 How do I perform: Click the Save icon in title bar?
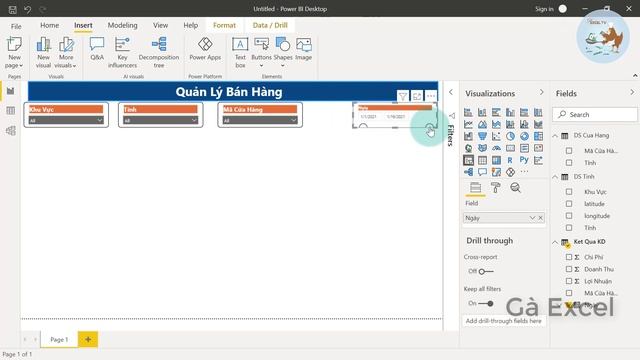click(x=13, y=9)
